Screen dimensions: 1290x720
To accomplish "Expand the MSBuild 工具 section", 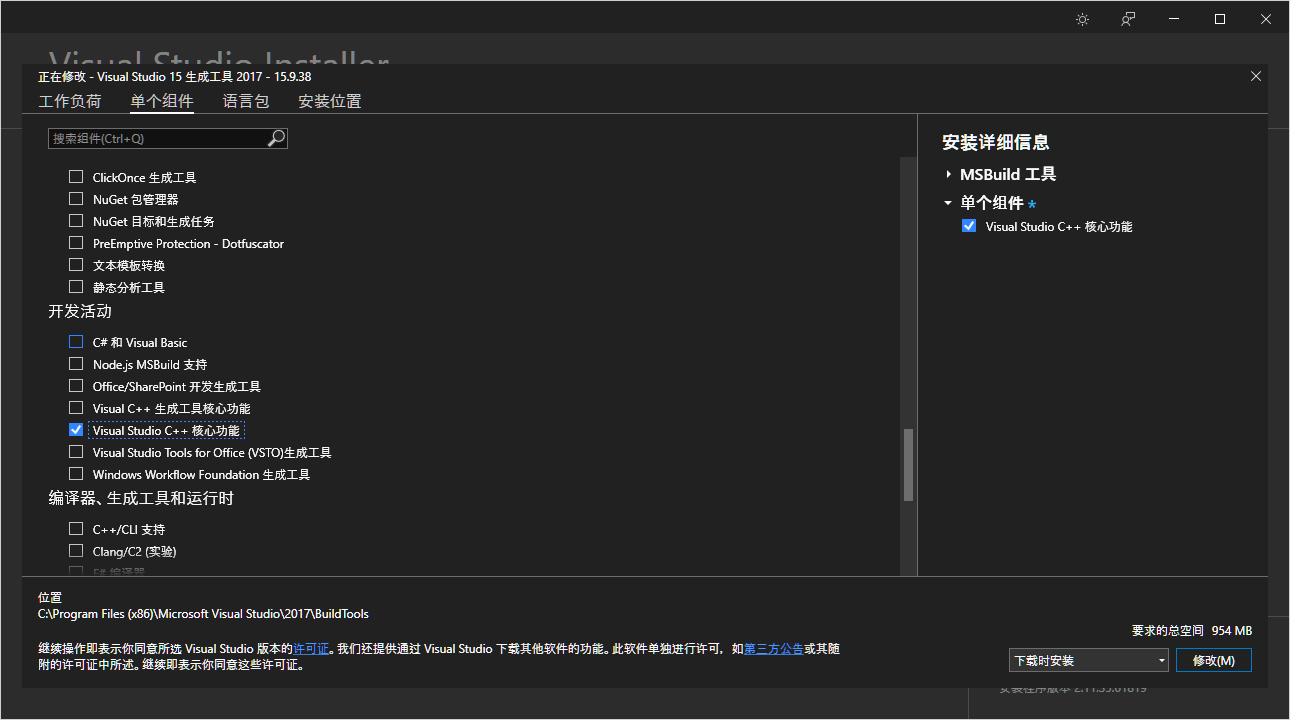I will (948, 174).
